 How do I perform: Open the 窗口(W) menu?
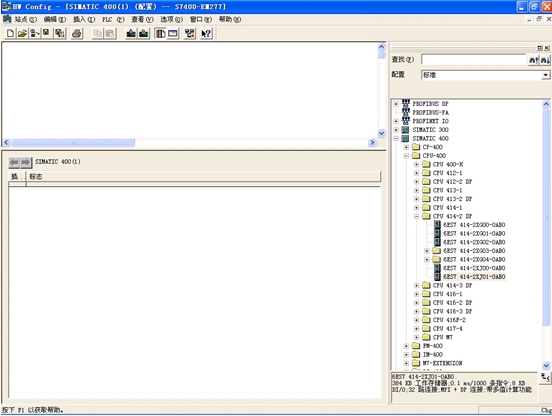pyautogui.click(x=201, y=19)
